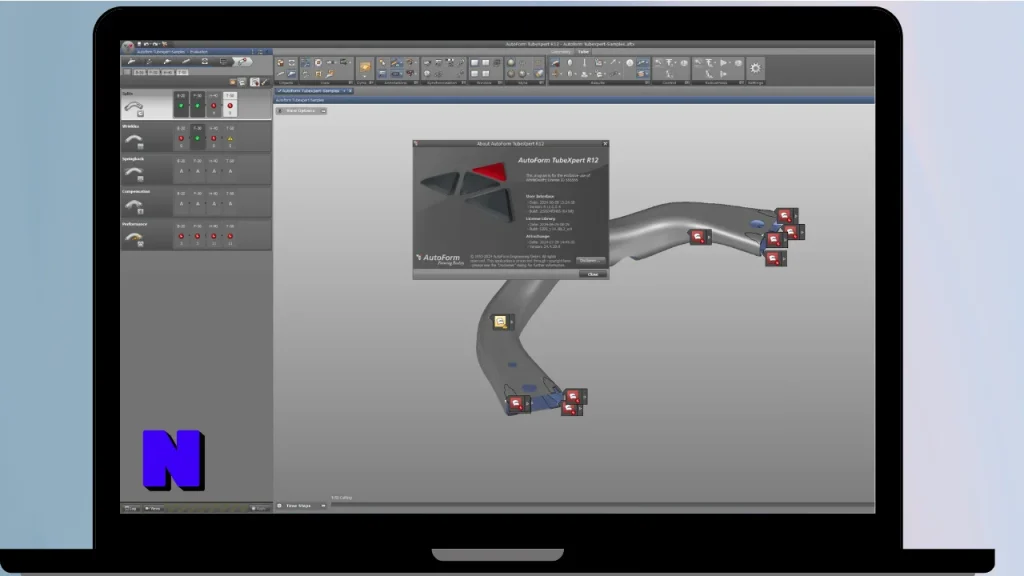Click the Wrinkles tube thumbnail icon
The image size is (1024, 576).
[134, 140]
